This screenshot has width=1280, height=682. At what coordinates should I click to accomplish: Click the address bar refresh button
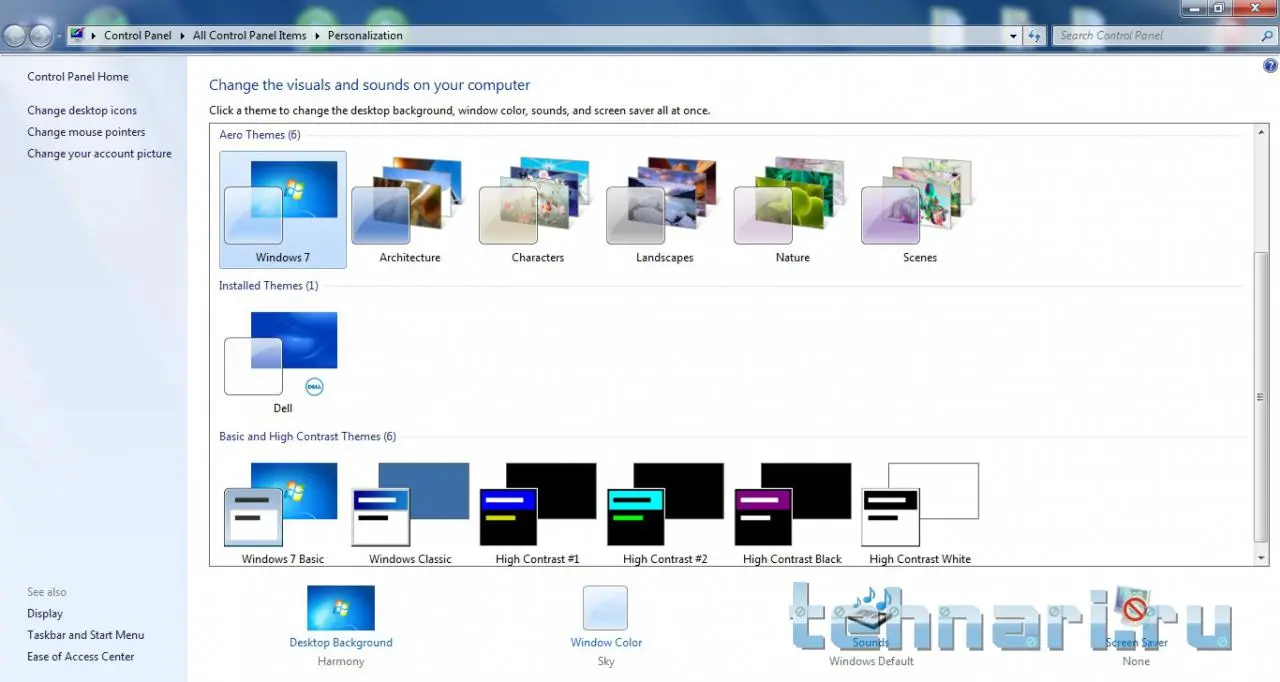coord(1035,36)
